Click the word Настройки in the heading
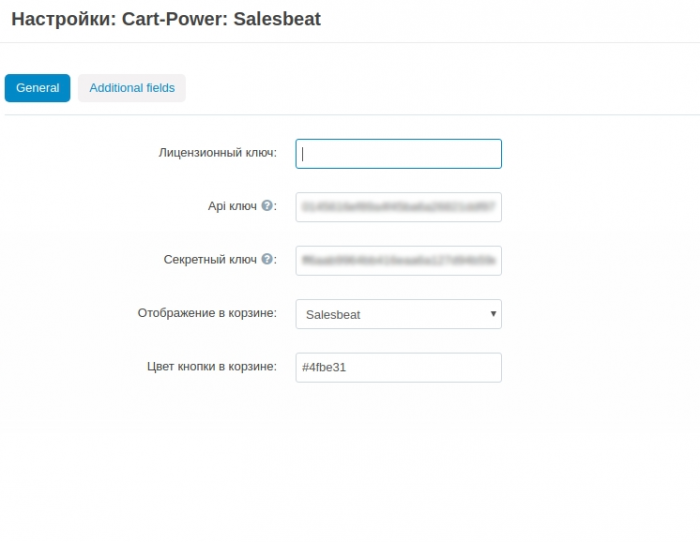700x542 pixels. point(63,19)
